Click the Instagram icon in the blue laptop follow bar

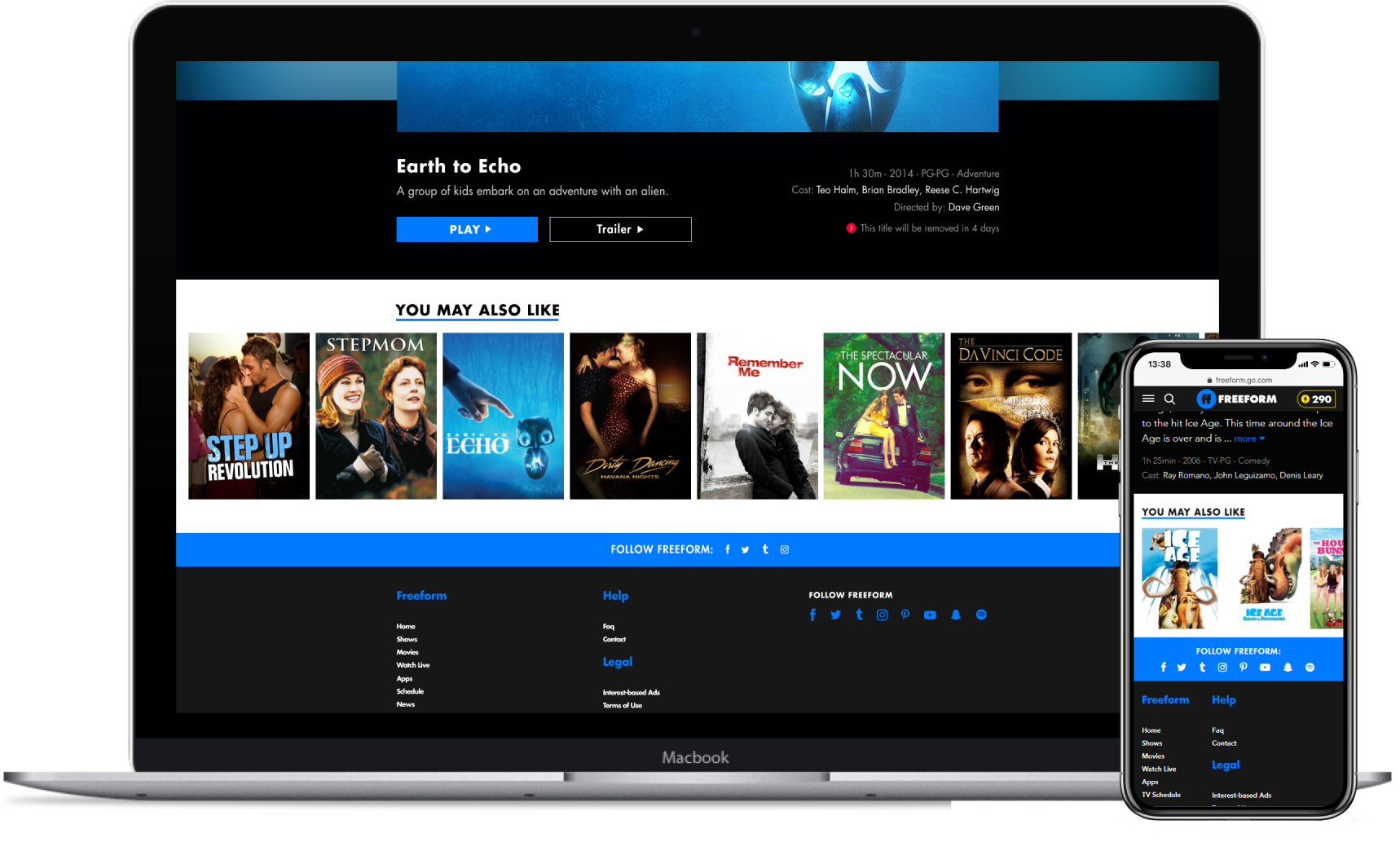[785, 549]
